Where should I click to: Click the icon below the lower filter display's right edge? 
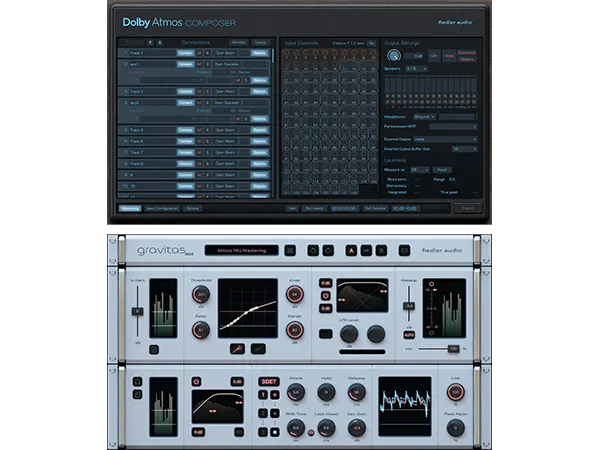coord(239,432)
